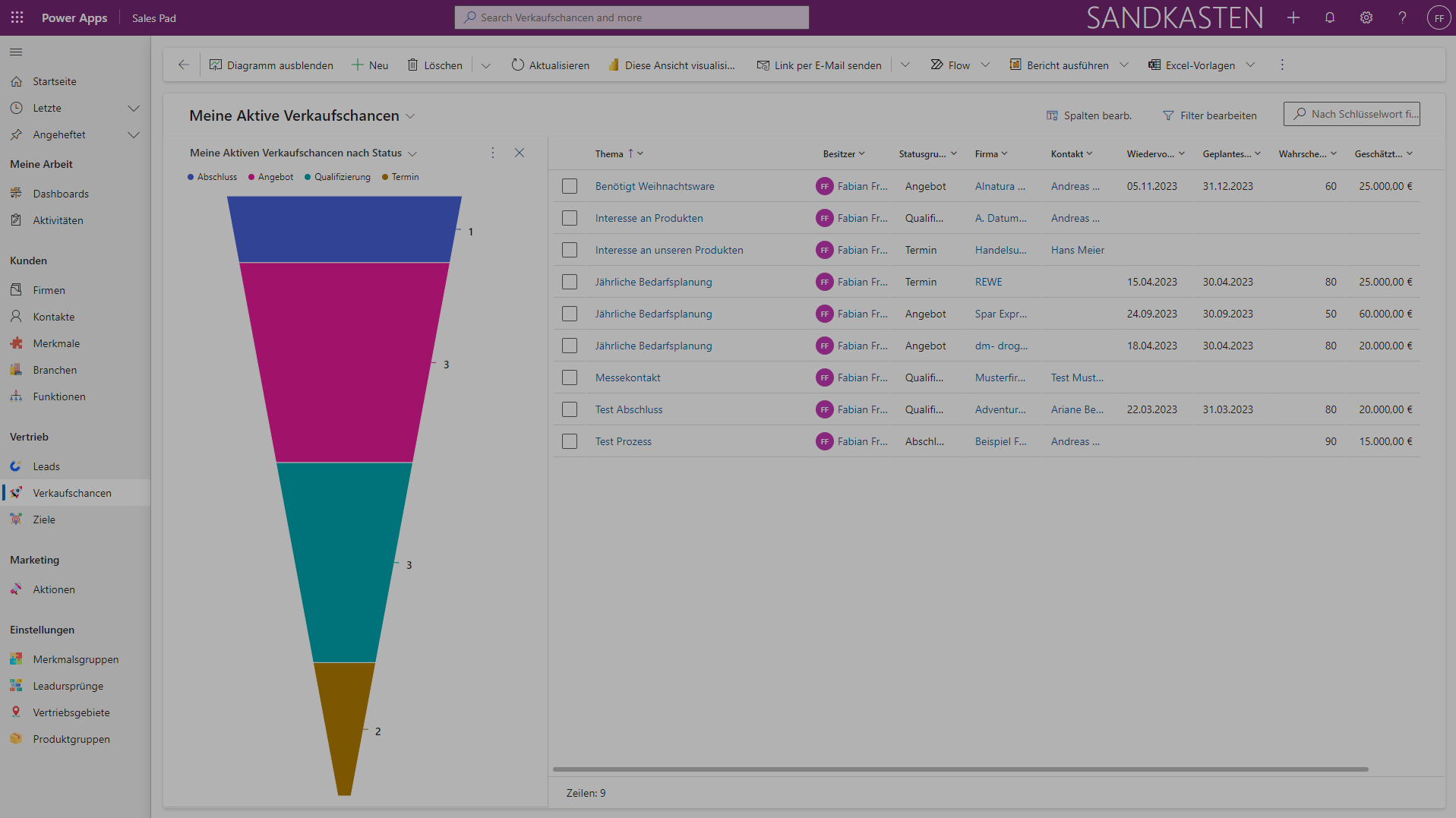Image resolution: width=1456 pixels, height=818 pixels.
Task: Select checkbox for dm- drog... row
Action: click(x=570, y=346)
